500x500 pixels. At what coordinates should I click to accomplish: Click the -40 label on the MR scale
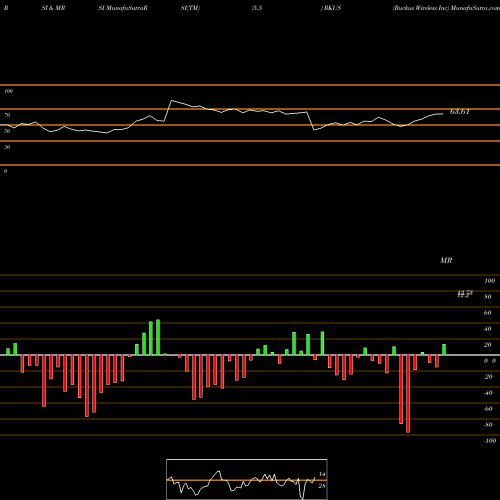pos(488,393)
